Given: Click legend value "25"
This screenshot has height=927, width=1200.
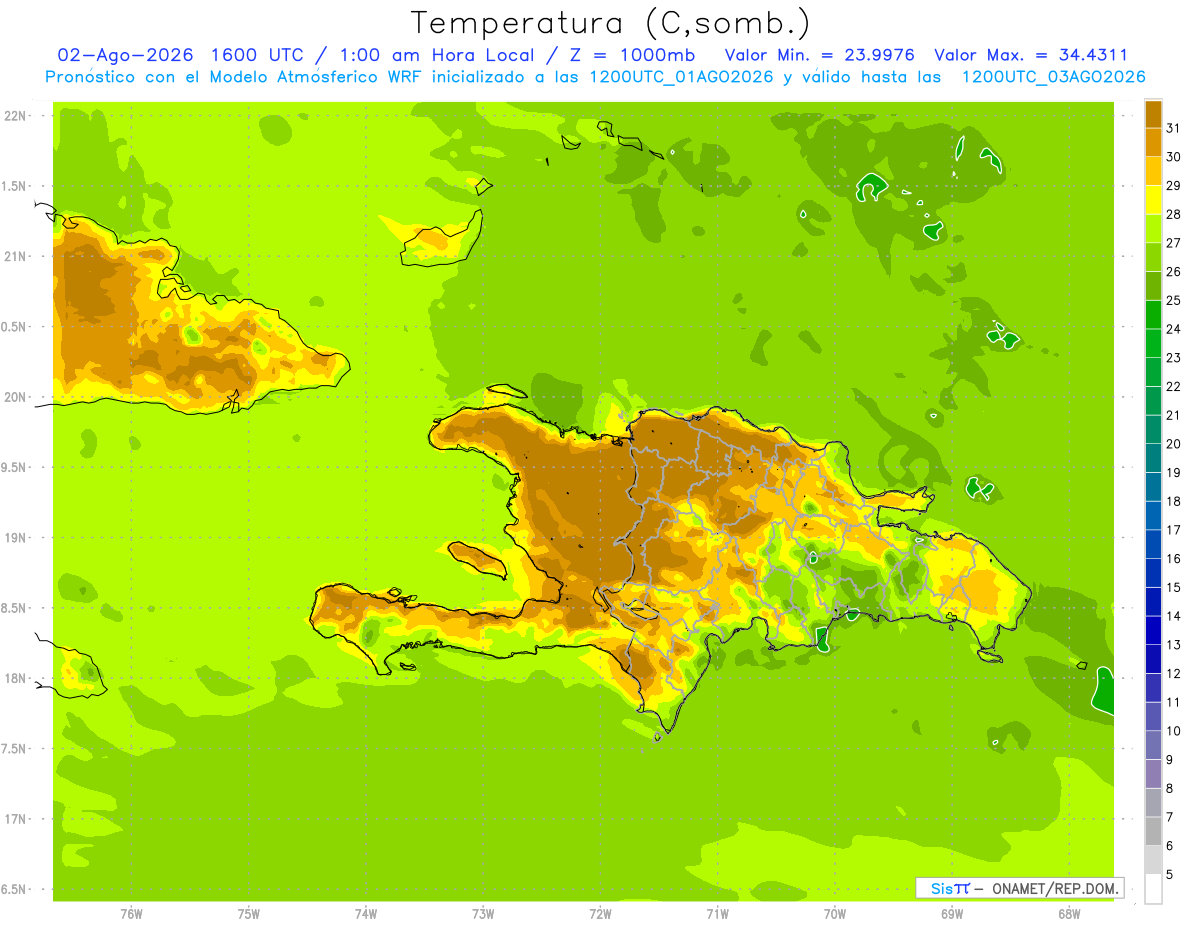Looking at the screenshot, I should click(x=1173, y=301).
